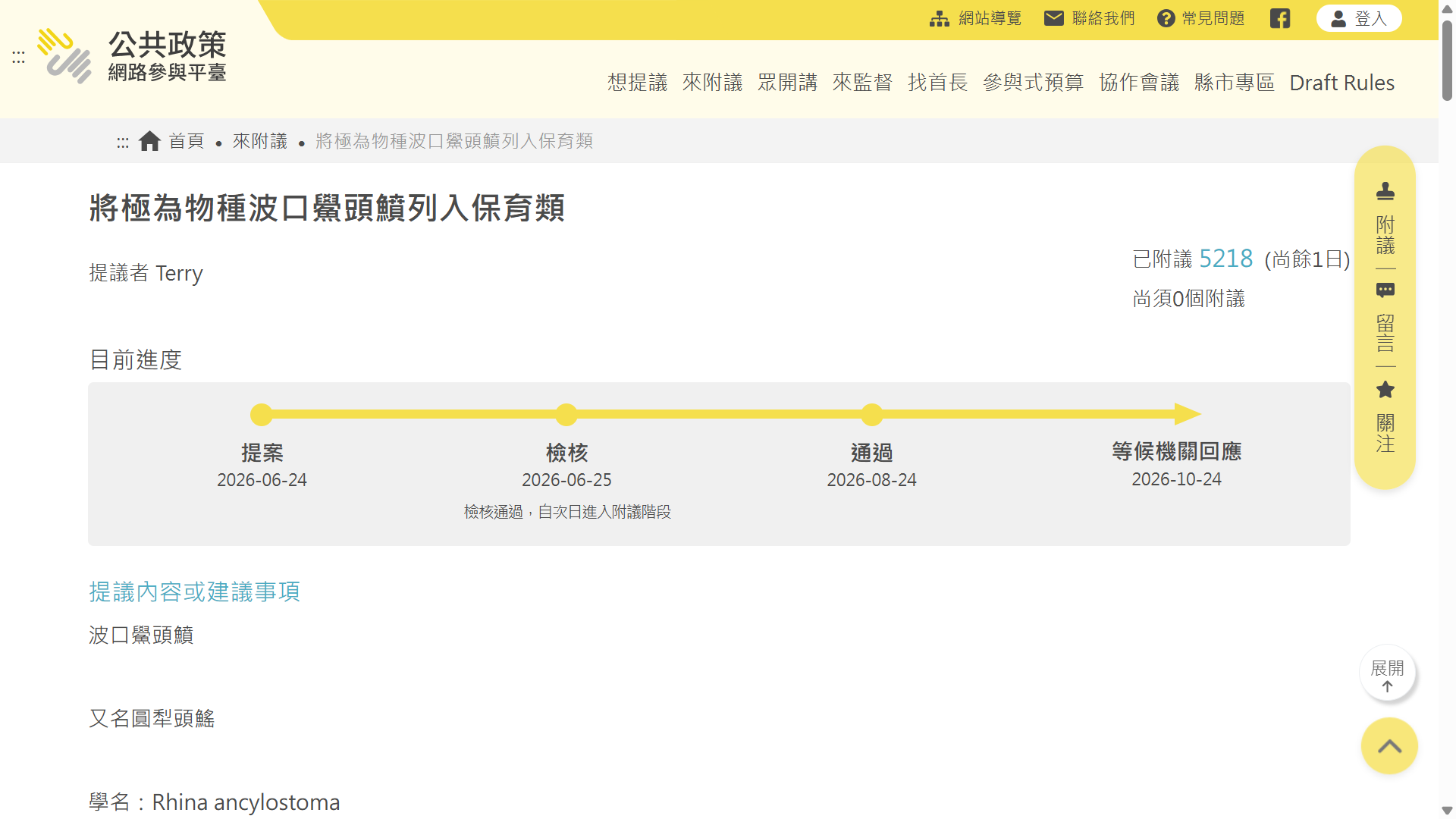Click the text 尚須0個附議

1188,299
